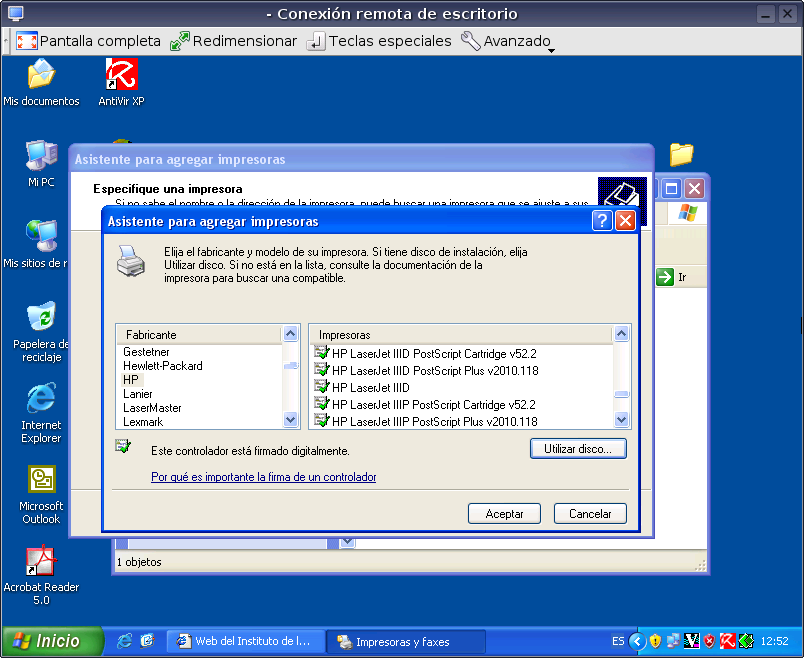Minimize the remote desktop connection window
The width and height of the screenshot is (804, 658).
click(x=766, y=14)
